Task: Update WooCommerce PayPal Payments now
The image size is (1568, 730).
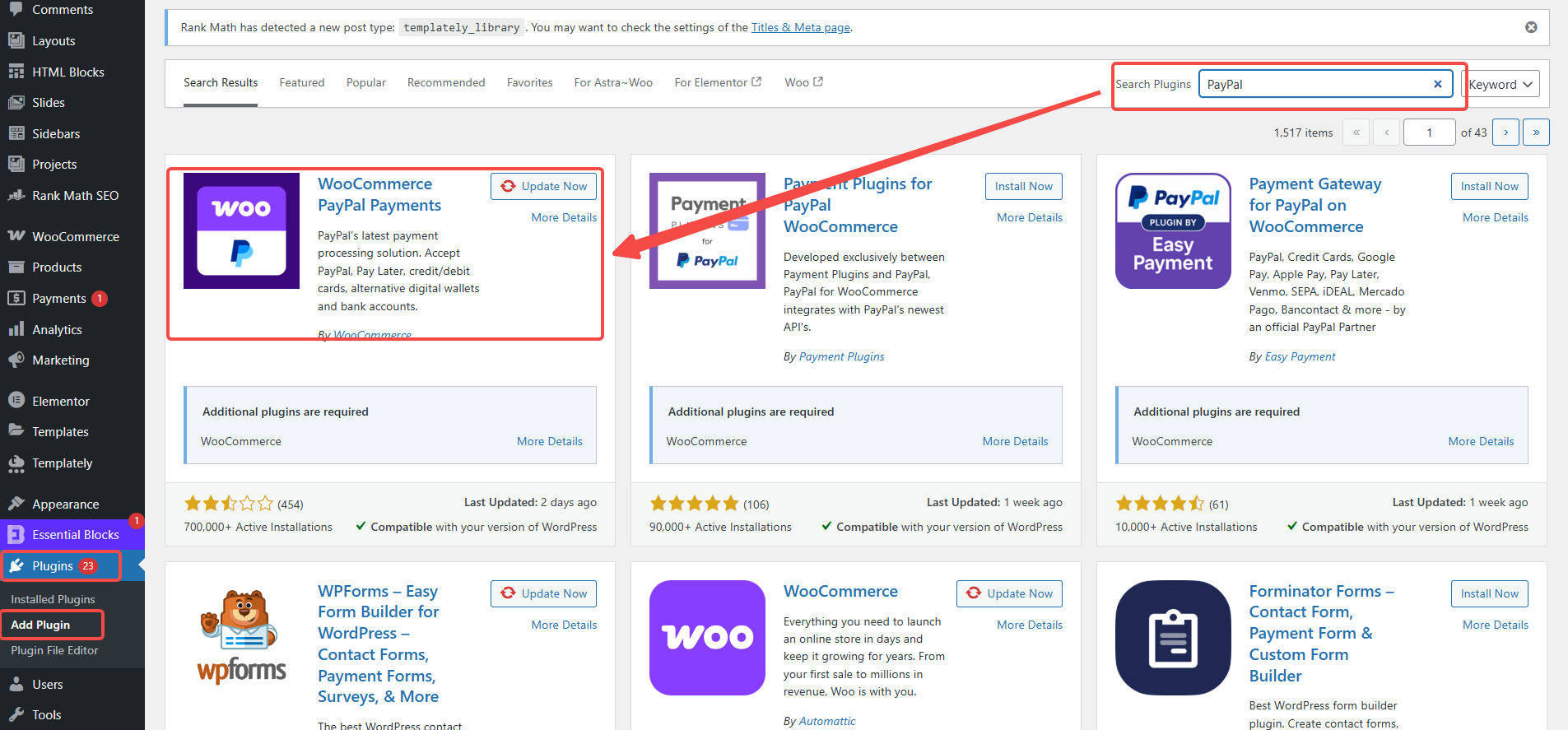Action: 543,186
